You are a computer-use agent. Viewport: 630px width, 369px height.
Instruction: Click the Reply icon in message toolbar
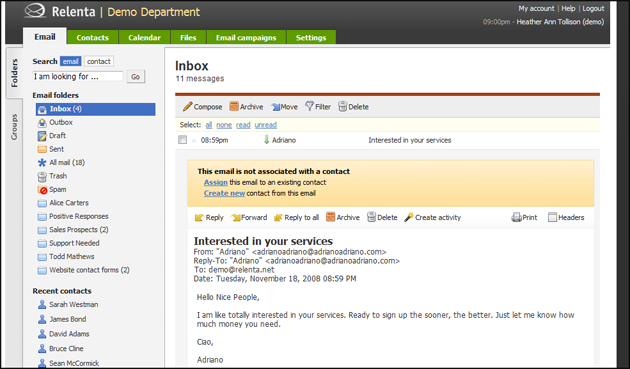coord(199,217)
